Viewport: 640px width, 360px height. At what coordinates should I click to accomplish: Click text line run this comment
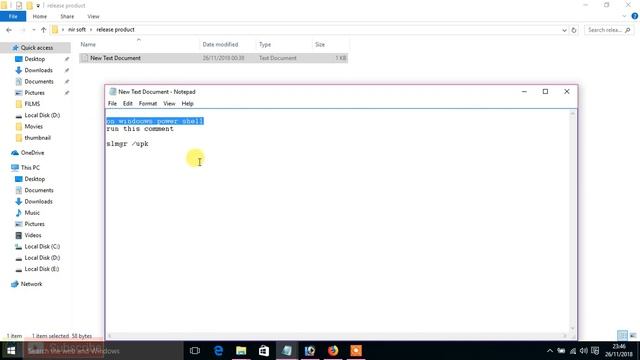click(140, 129)
